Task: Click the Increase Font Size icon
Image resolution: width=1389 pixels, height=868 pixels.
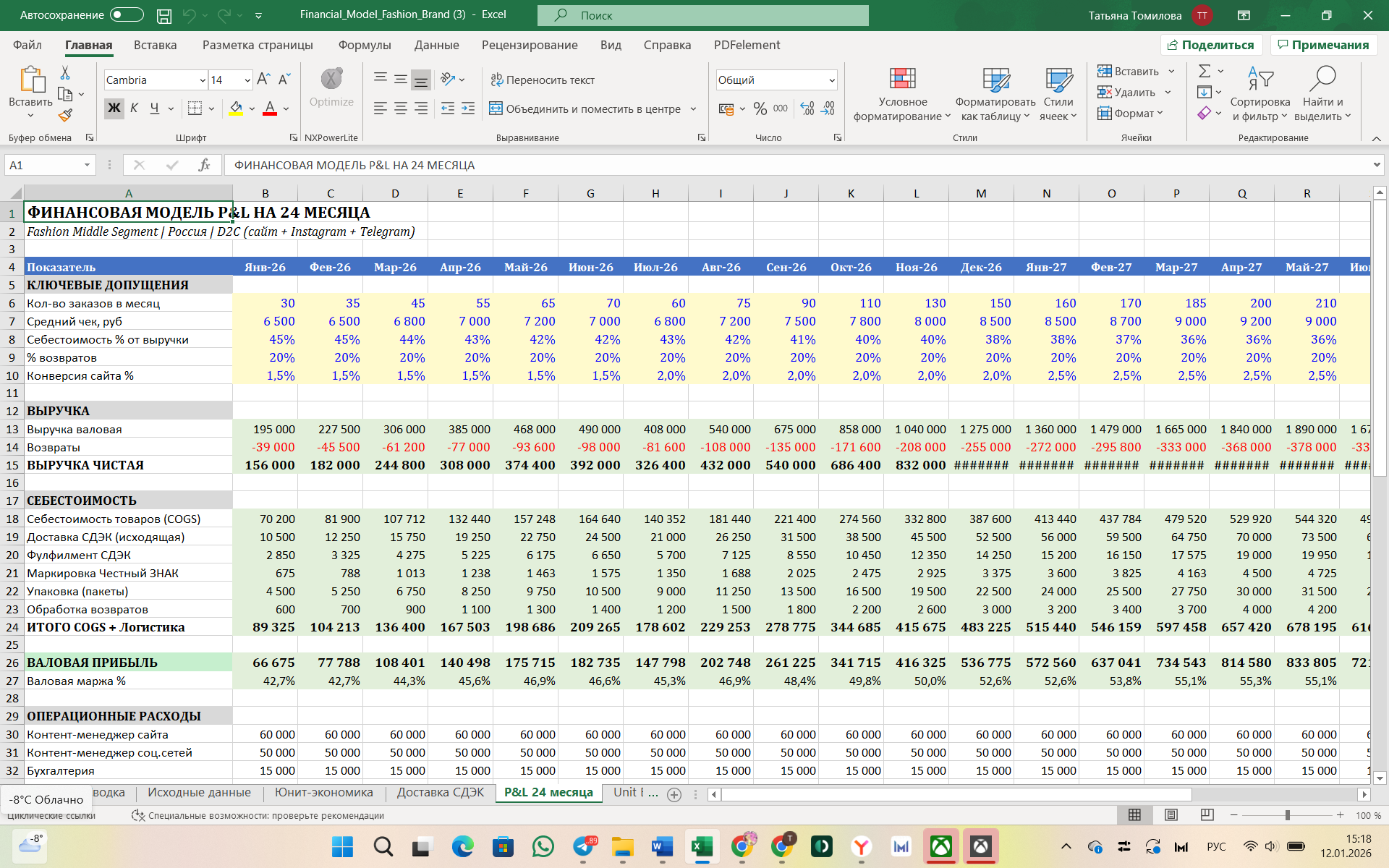Action: click(x=263, y=79)
